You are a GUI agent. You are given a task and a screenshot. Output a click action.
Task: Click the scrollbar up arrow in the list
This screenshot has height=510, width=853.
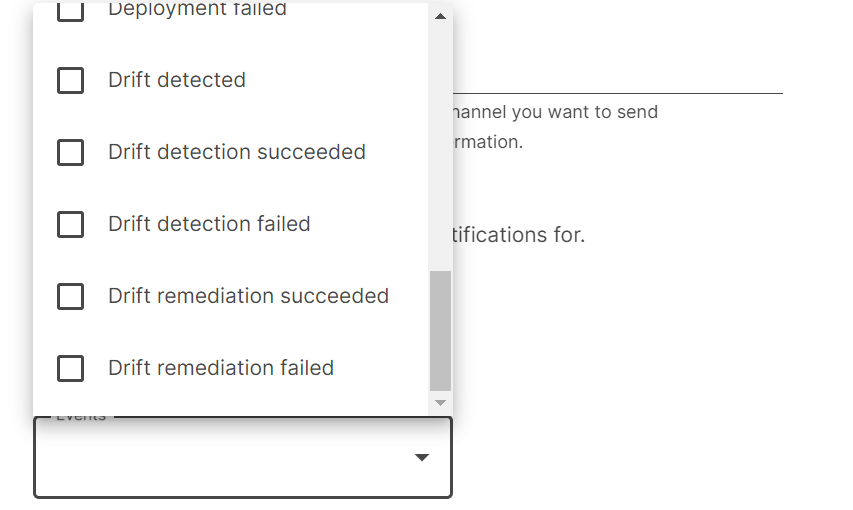point(441,17)
